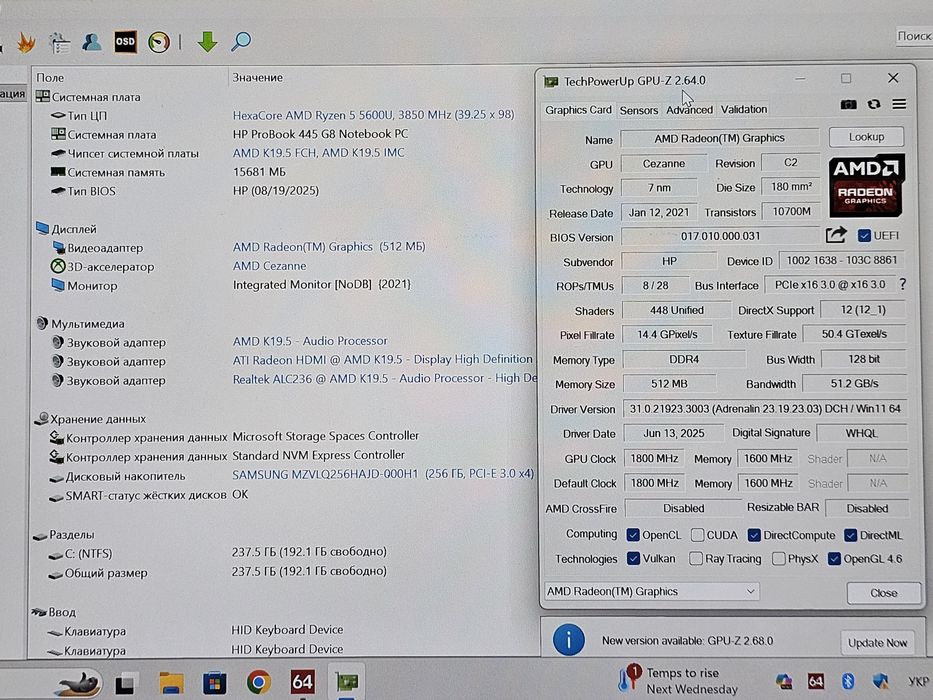Take a GPU-Z screenshot with camera icon

click(x=848, y=105)
